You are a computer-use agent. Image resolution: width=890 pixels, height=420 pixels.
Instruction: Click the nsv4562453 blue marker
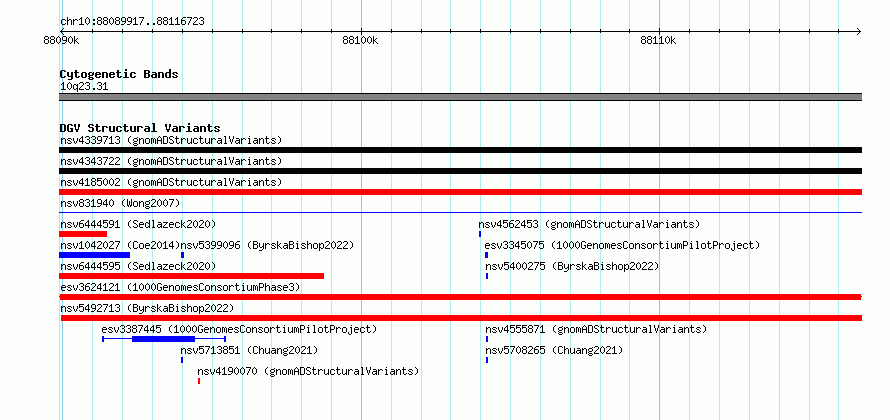coord(480,234)
